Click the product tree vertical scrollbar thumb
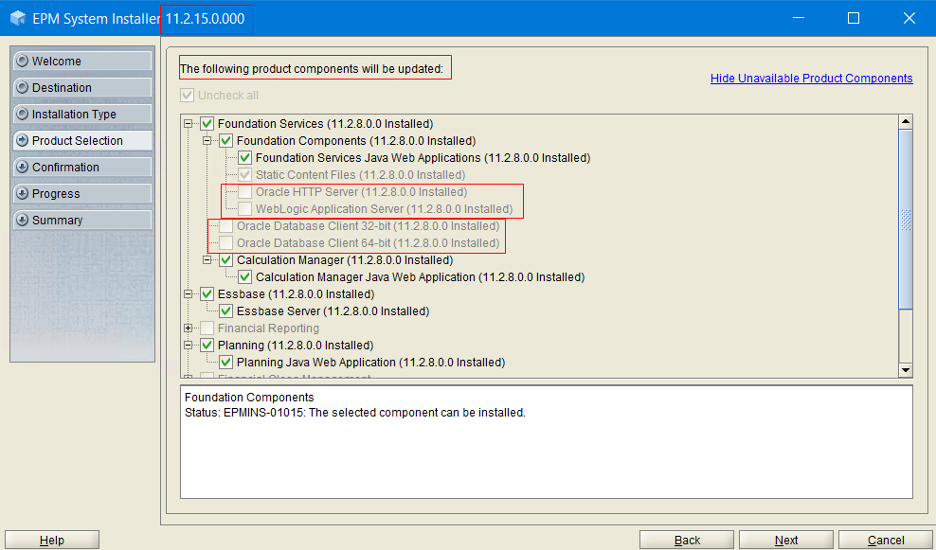This screenshot has width=936, height=550. pos(906,219)
